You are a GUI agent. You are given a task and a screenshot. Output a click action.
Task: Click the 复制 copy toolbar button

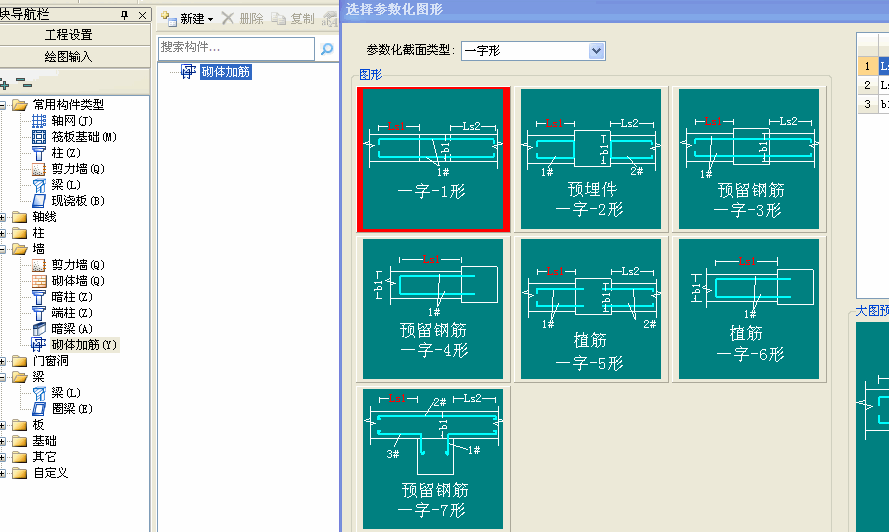point(293,19)
